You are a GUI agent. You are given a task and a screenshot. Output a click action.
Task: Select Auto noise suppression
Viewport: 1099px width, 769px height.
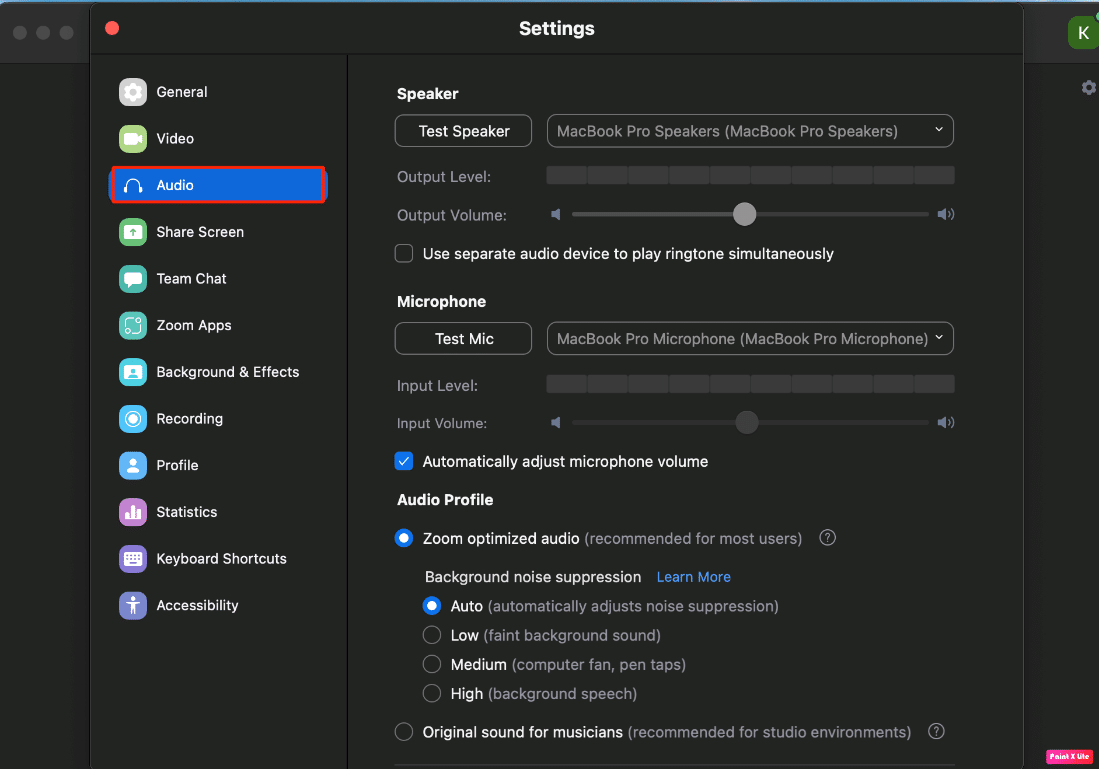click(x=432, y=606)
